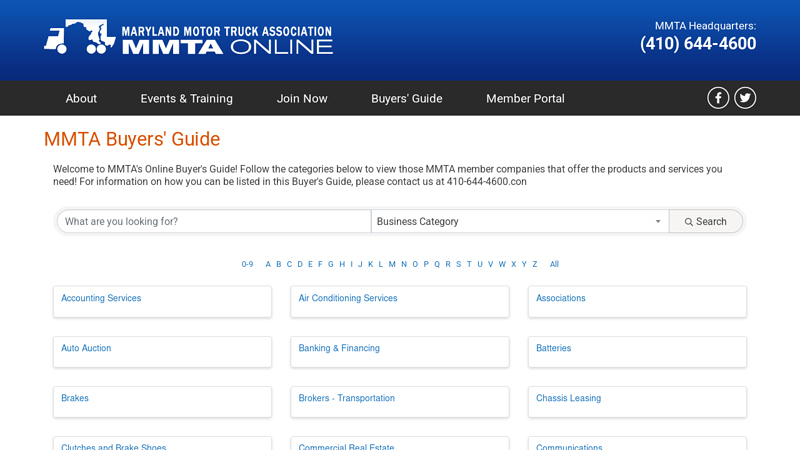Open Accounting Services category
The image size is (800, 450).
101,298
